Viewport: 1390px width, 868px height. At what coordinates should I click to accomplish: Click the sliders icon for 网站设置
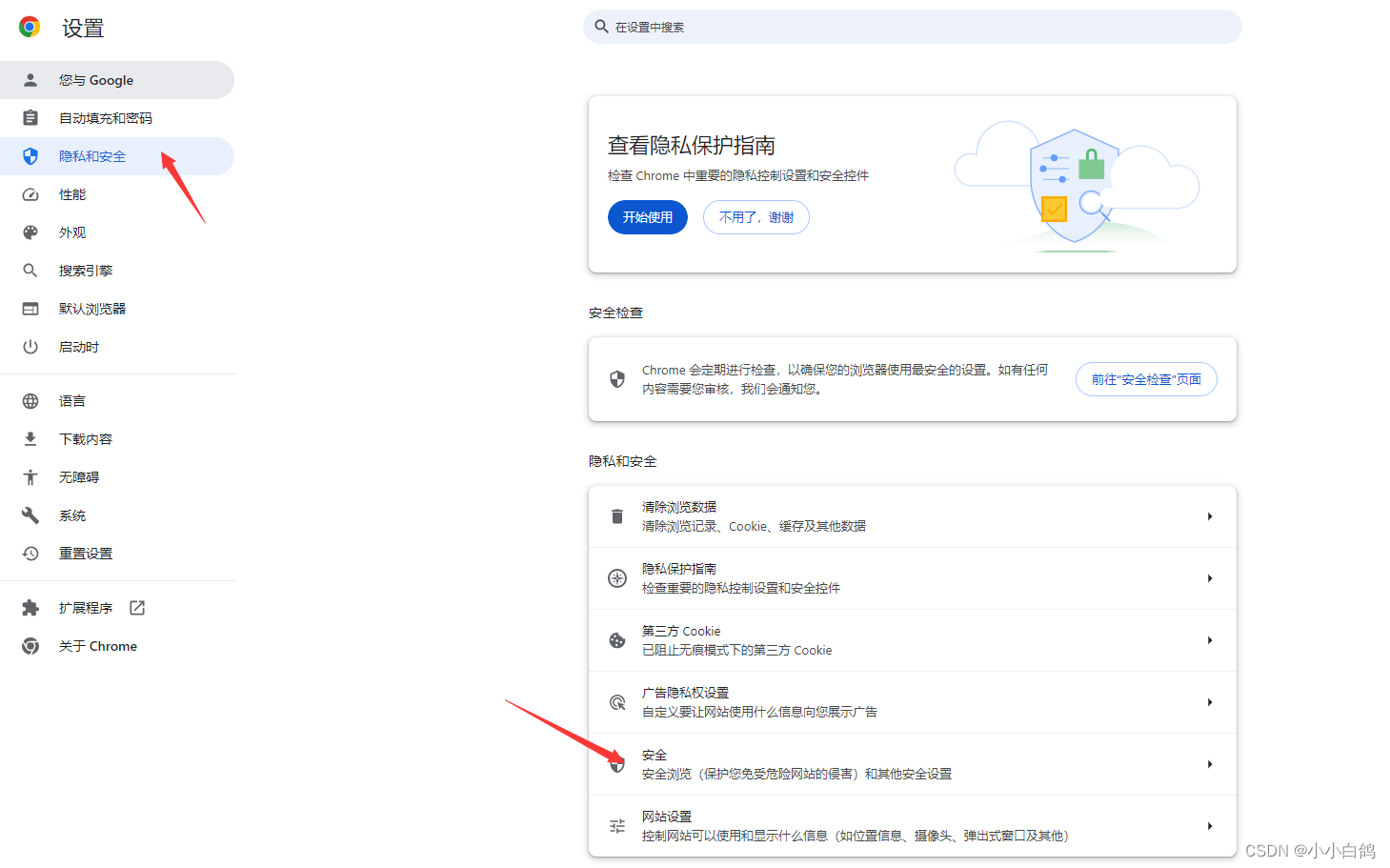[617, 826]
